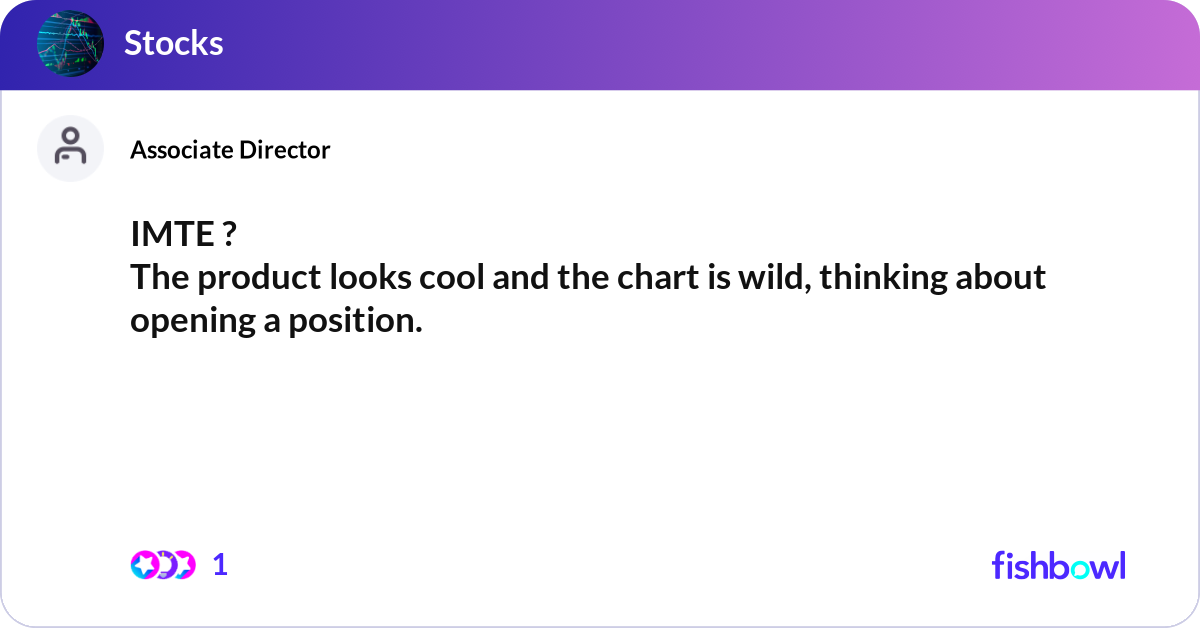This screenshot has width=1200, height=628.
Task: Click the gradient letter o in fishbowl
Action: click(1078, 569)
